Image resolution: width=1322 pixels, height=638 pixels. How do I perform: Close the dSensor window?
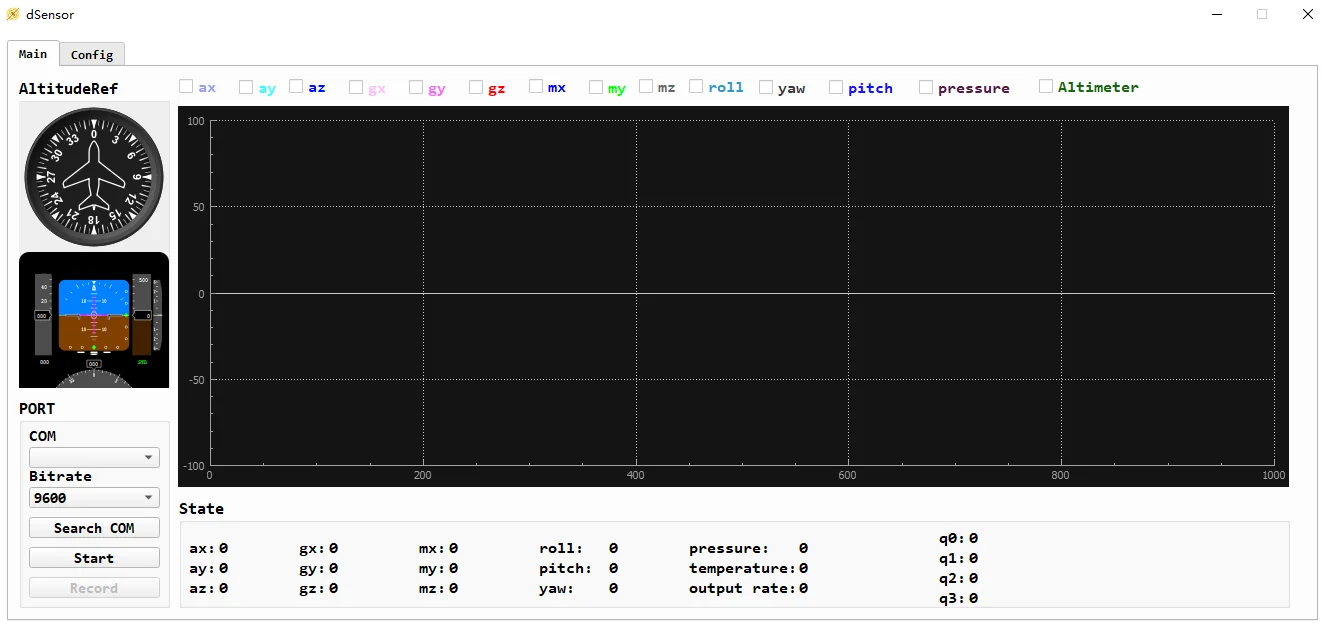coord(1307,14)
